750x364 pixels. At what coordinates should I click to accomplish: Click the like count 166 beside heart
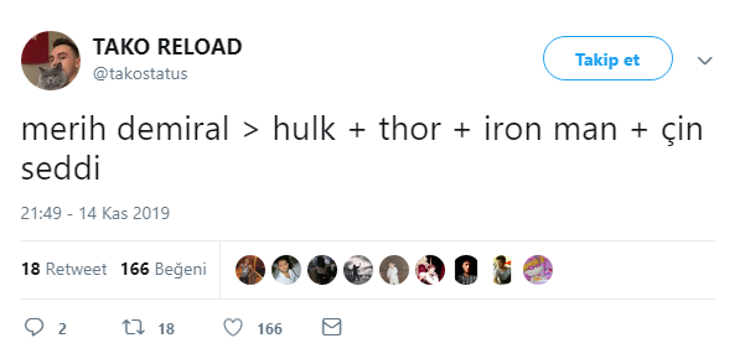pos(269,329)
